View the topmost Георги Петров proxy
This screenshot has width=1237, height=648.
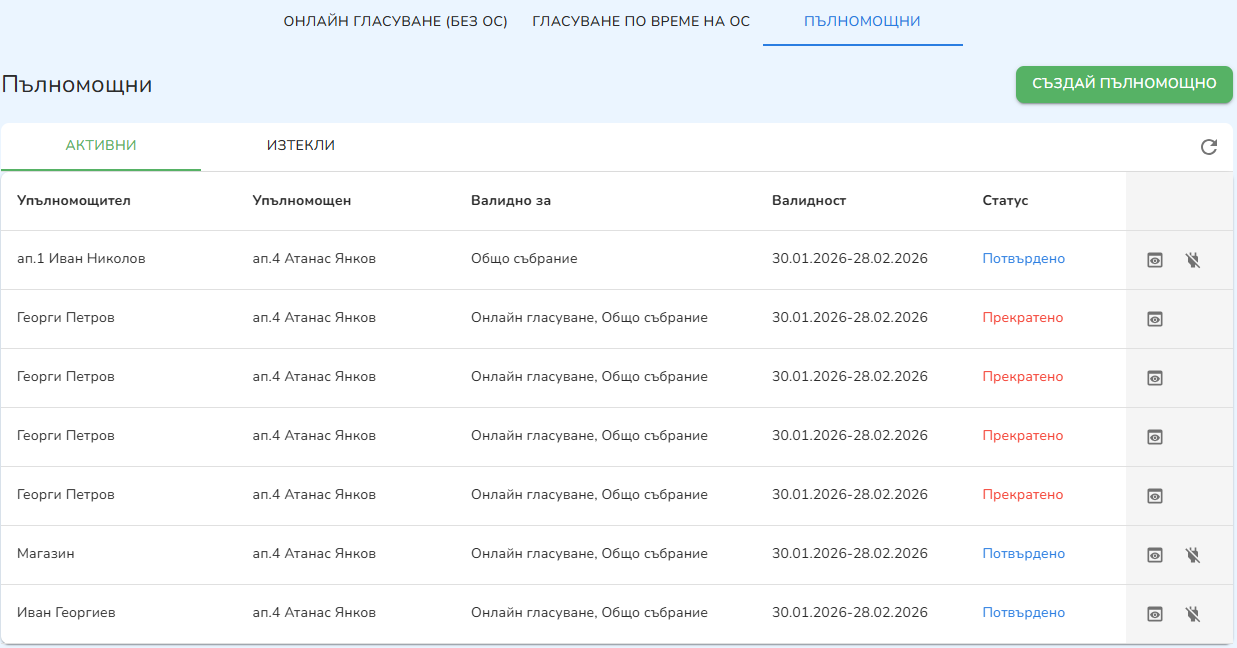(1155, 319)
